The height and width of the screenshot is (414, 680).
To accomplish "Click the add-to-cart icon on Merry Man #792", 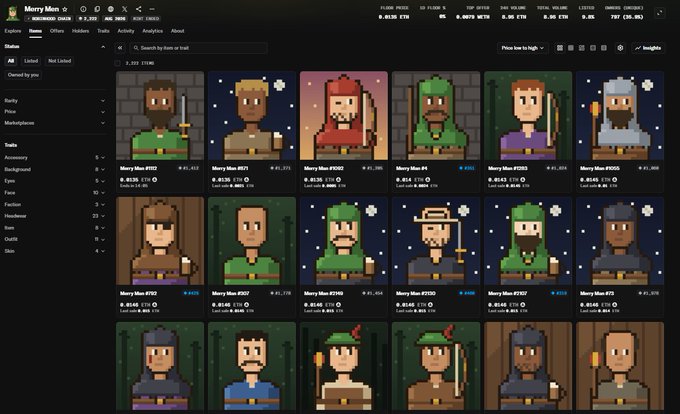I will (154, 305).
